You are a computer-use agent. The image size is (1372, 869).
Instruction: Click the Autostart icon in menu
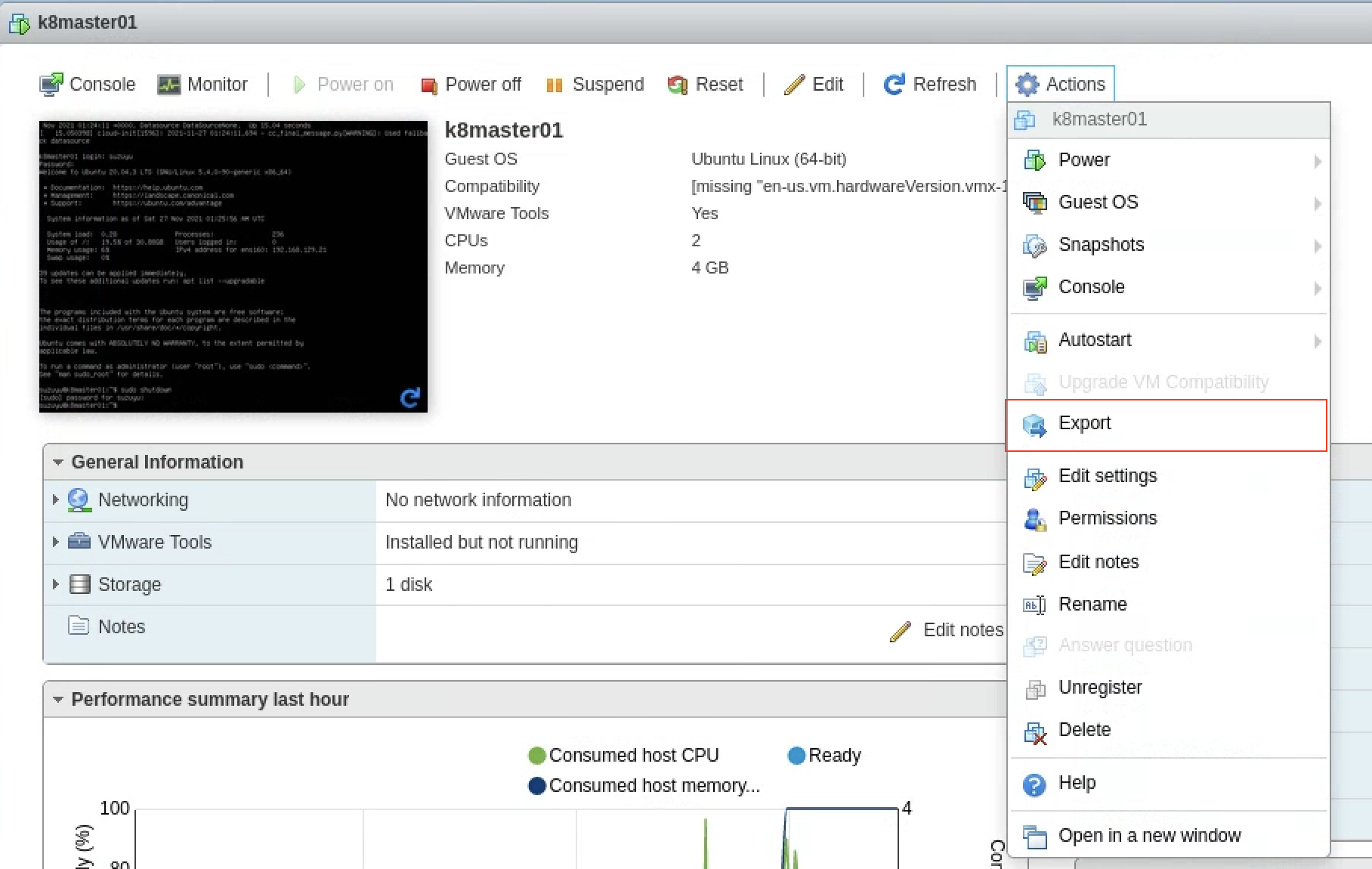click(x=1034, y=341)
